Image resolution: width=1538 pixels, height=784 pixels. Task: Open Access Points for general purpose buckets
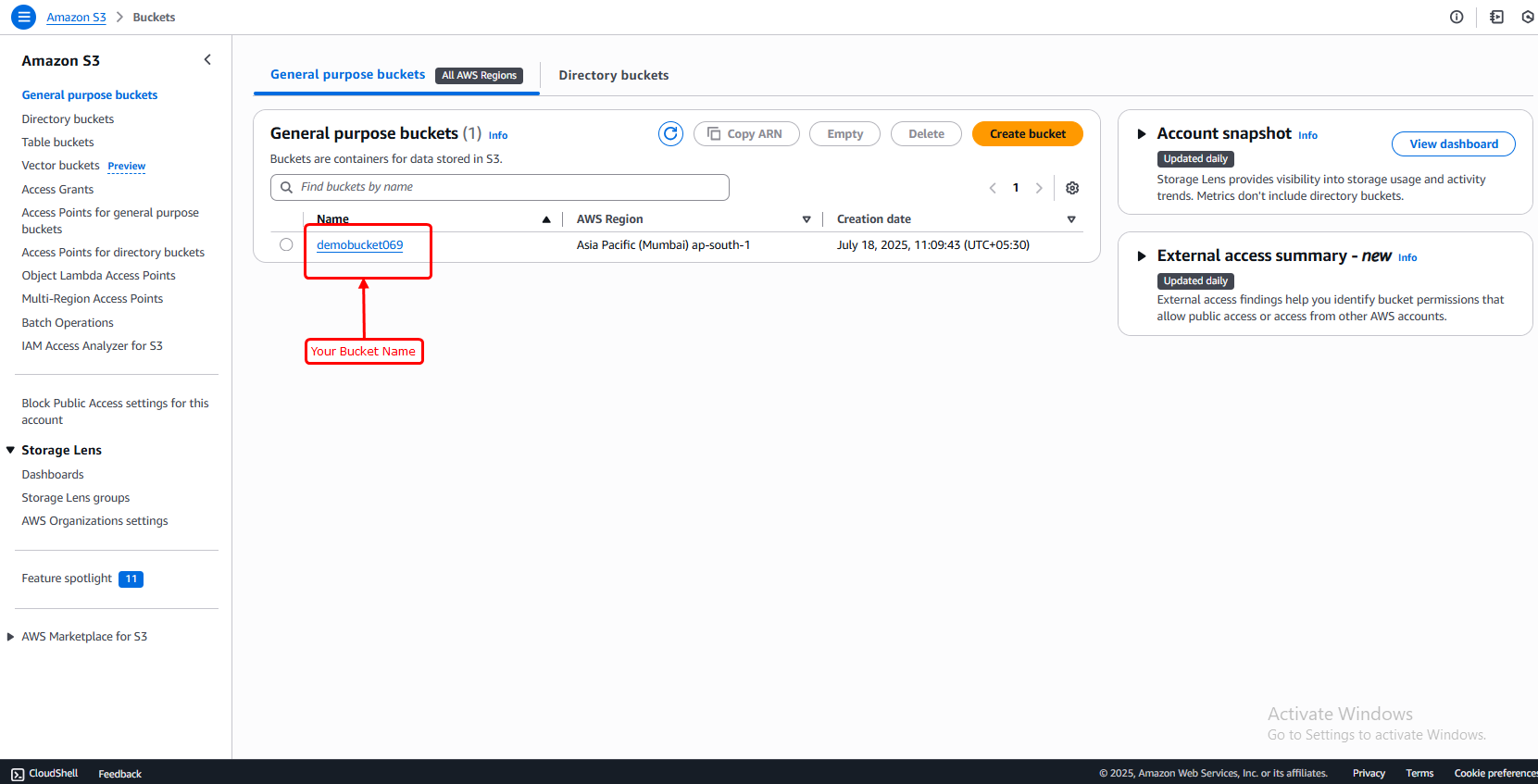pyautogui.click(x=110, y=221)
